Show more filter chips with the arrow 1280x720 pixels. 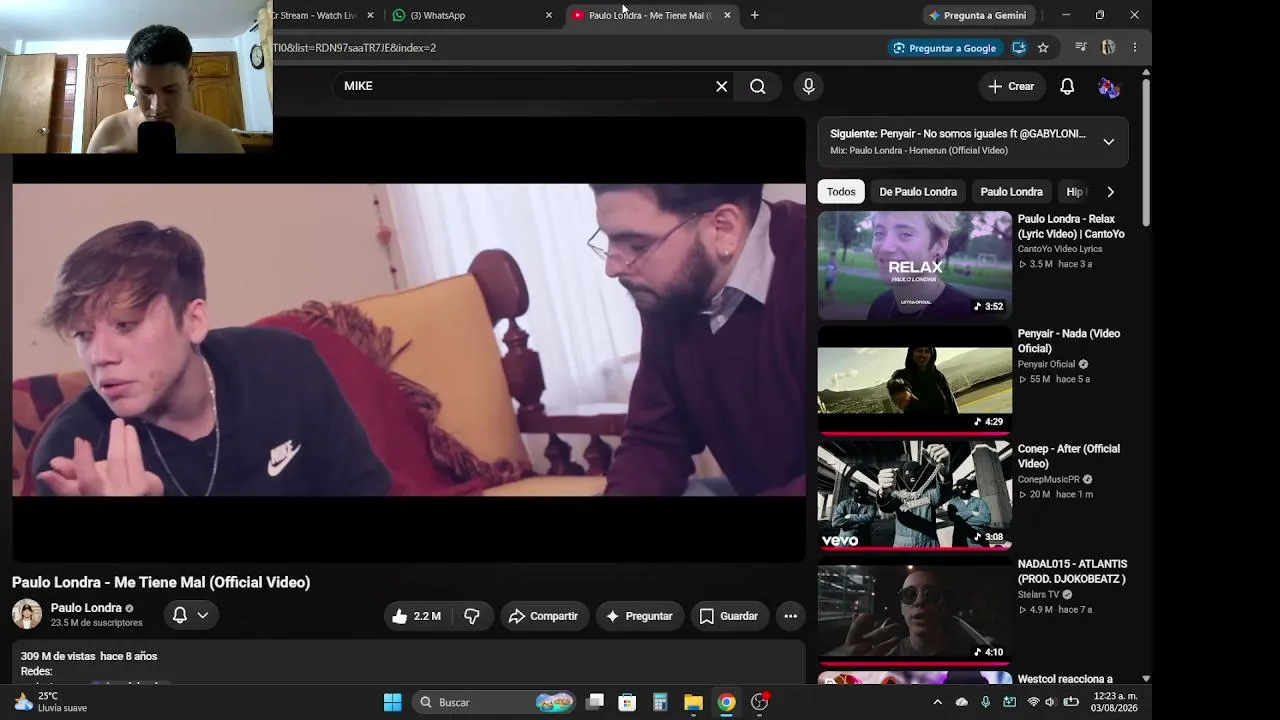(1110, 192)
